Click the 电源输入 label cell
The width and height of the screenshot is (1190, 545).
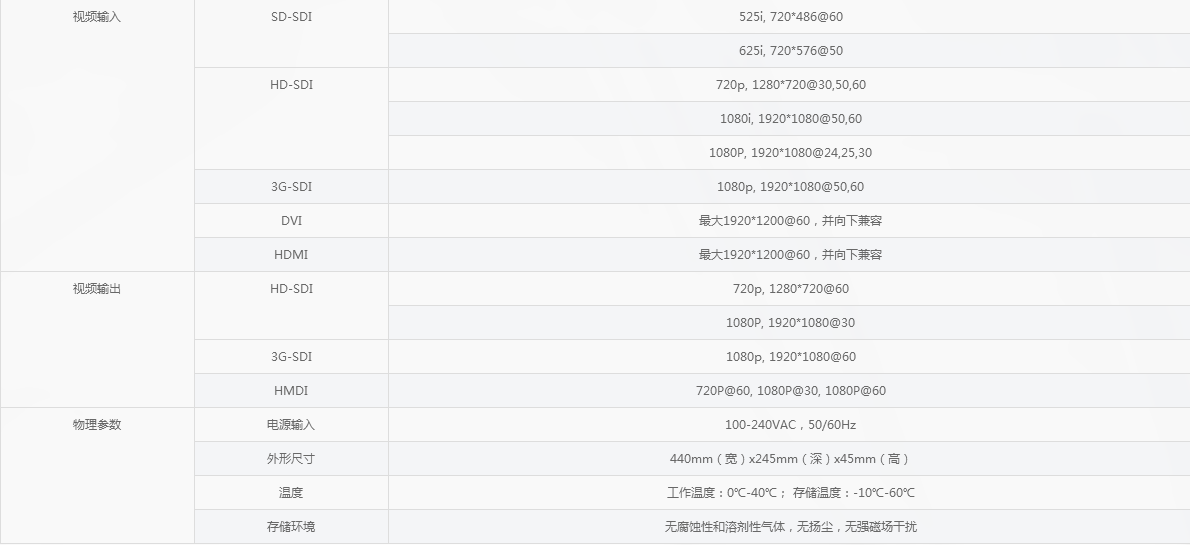(x=291, y=425)
